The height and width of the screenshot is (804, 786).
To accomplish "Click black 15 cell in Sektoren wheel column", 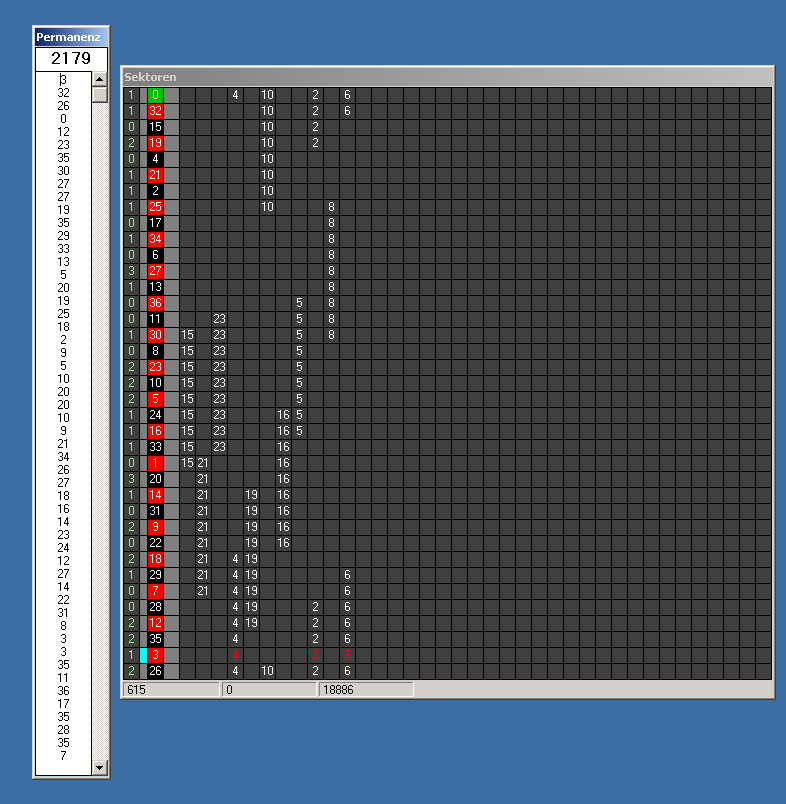I will 155,127.
